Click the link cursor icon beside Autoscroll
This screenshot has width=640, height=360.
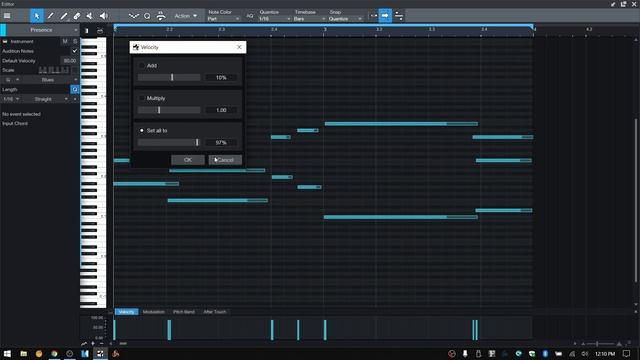(373, 16)
